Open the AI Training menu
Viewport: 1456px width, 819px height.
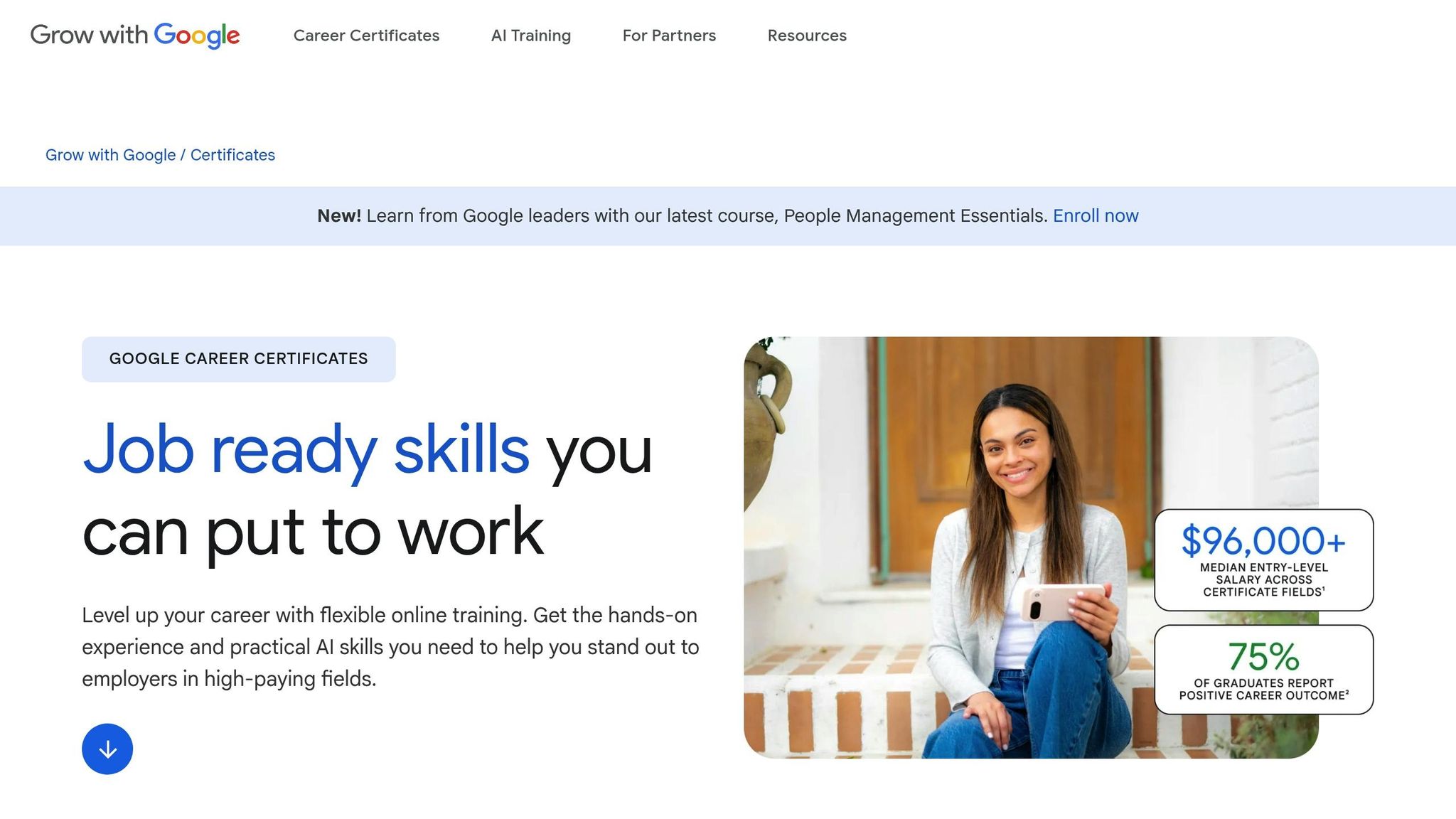click(530, 36)
